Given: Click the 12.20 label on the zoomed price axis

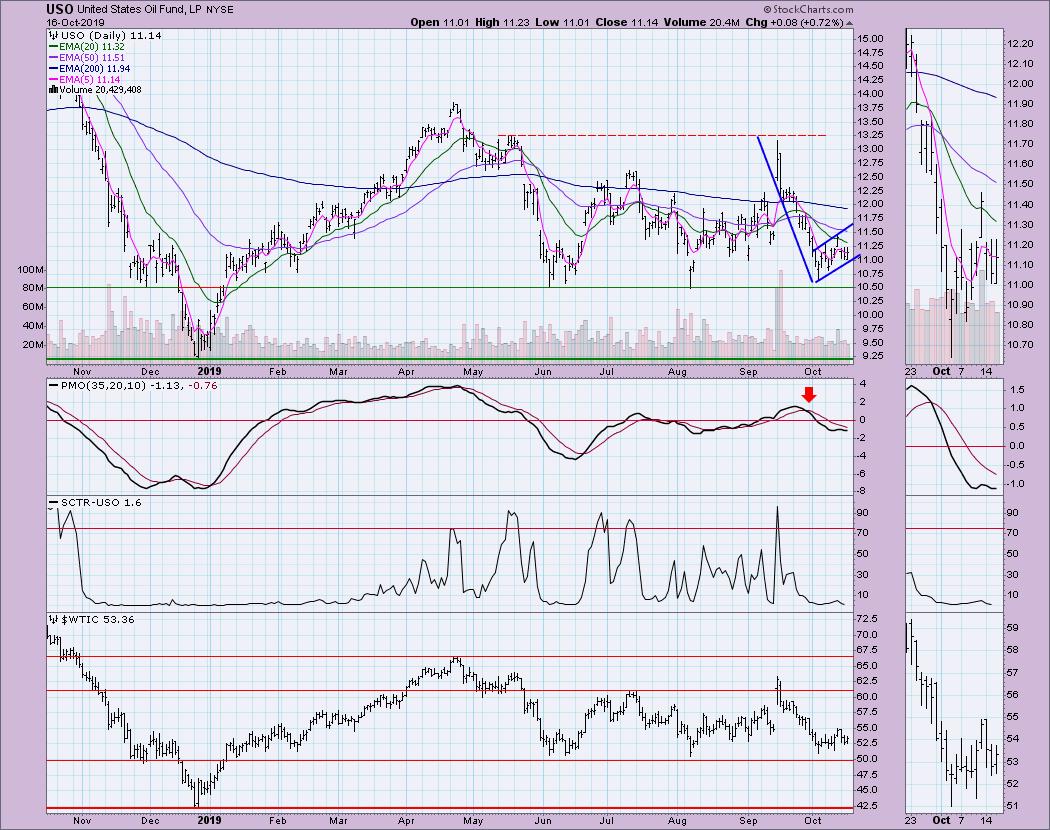Looking at the screenshot, I should point(1019,44).
